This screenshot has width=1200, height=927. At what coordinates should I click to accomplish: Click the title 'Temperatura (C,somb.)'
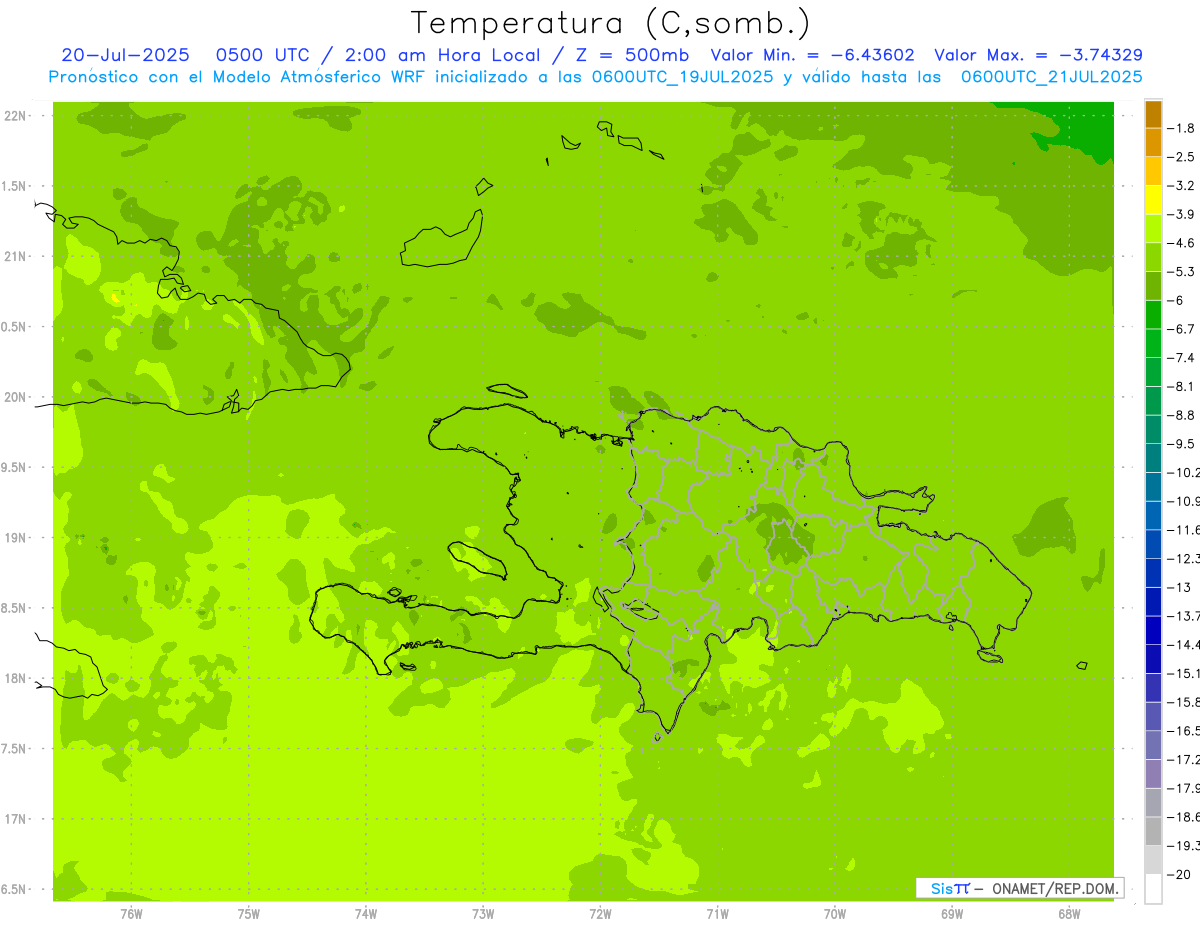coord(611,23)
